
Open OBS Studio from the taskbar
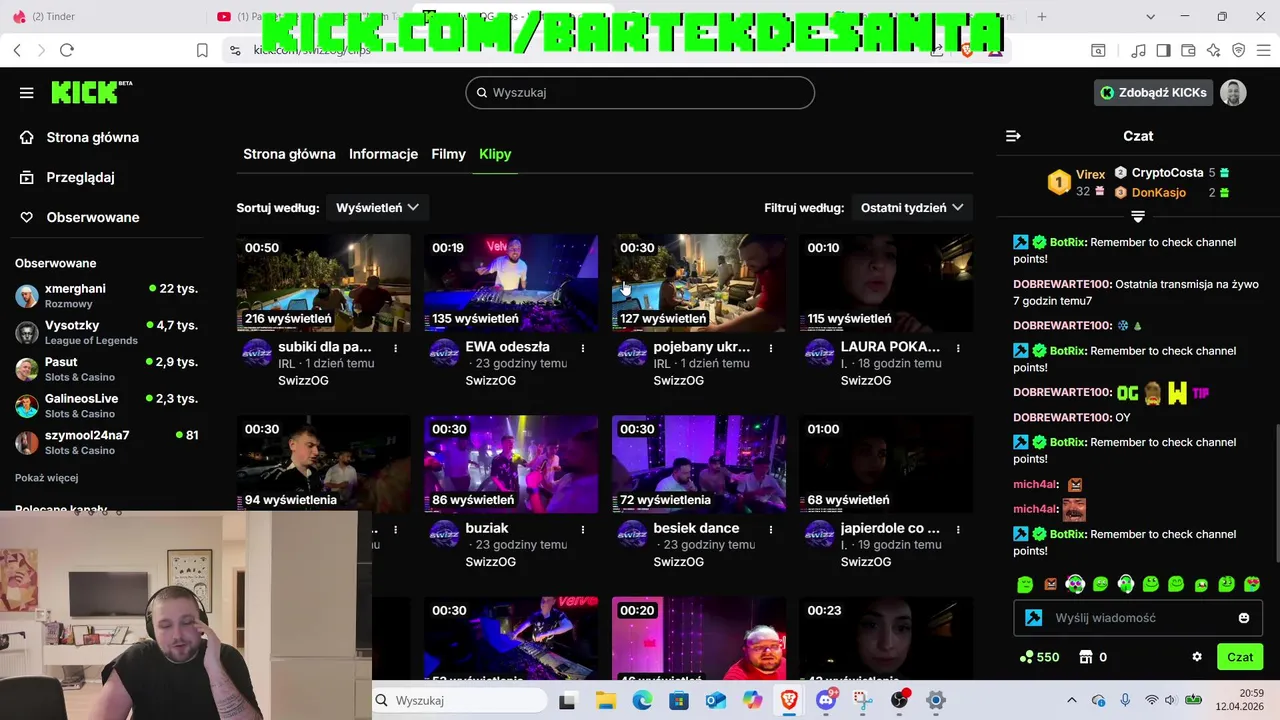coord(899,700)
